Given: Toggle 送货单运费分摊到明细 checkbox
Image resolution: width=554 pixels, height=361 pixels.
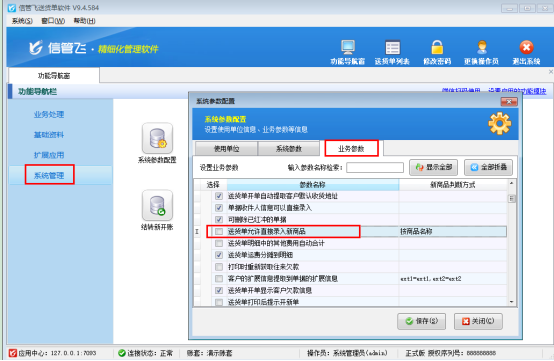Looking at the screenshot, I should [x=219, y=255].
